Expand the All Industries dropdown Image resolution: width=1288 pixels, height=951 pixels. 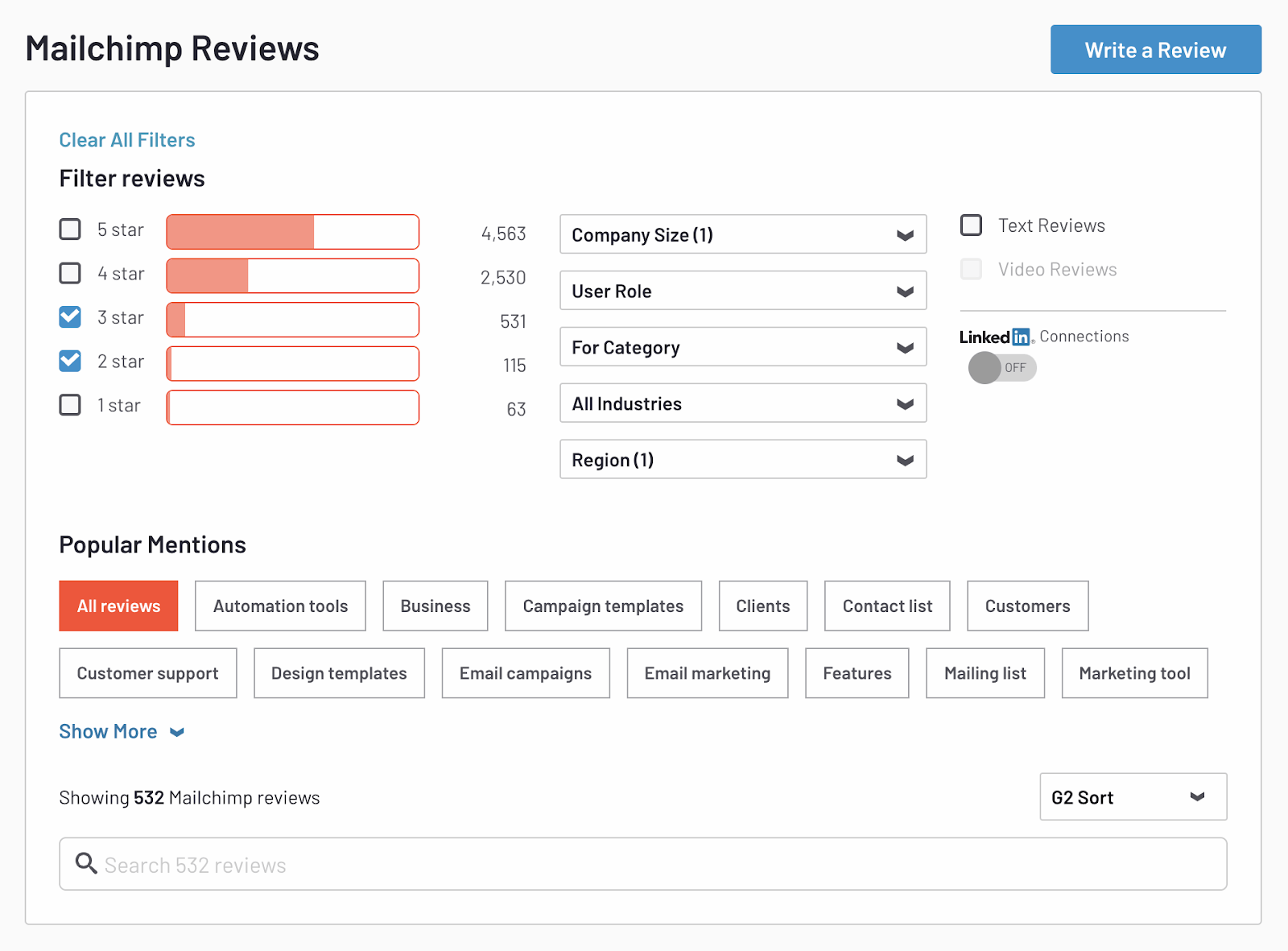pyautogui.click(x=742, y=403)
